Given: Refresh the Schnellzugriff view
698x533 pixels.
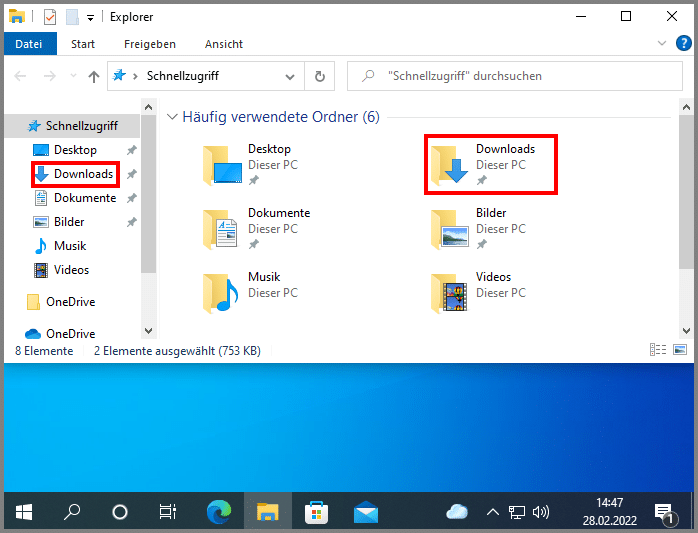Looking at the screenshot, I should 319,76.
